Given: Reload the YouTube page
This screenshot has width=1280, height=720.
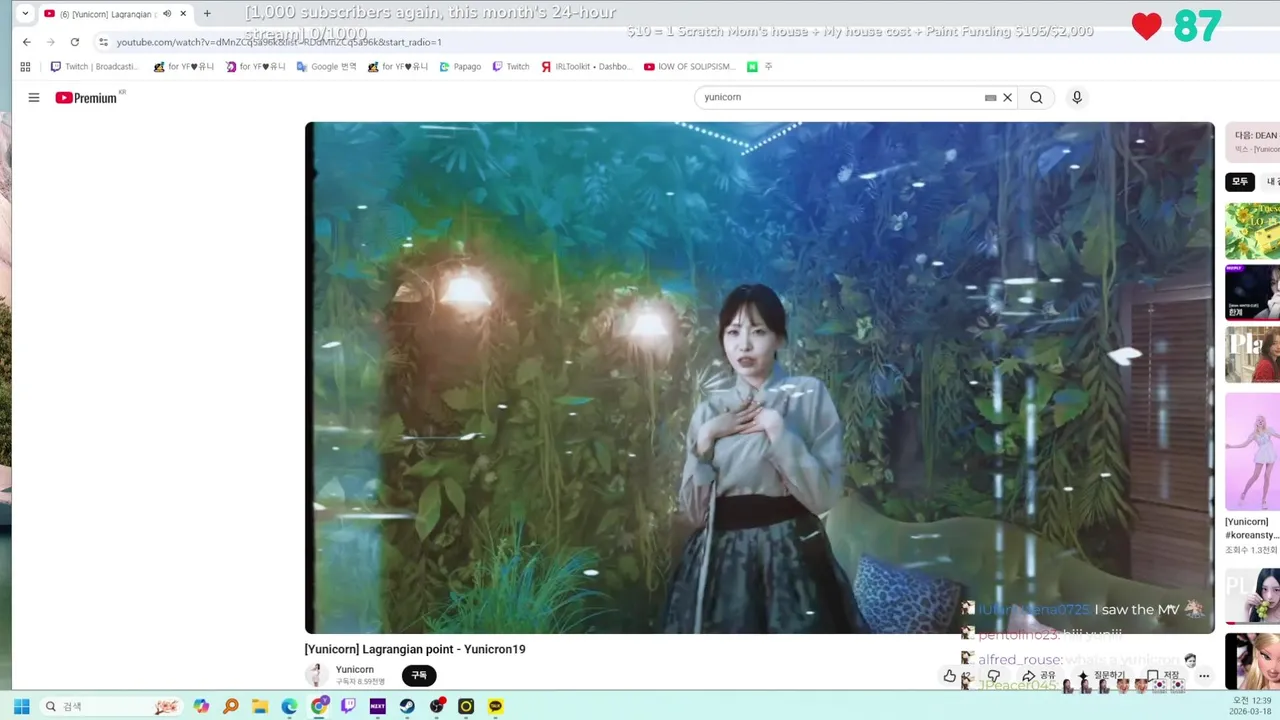Looking at the screenshot, I should tap(75, 42).
